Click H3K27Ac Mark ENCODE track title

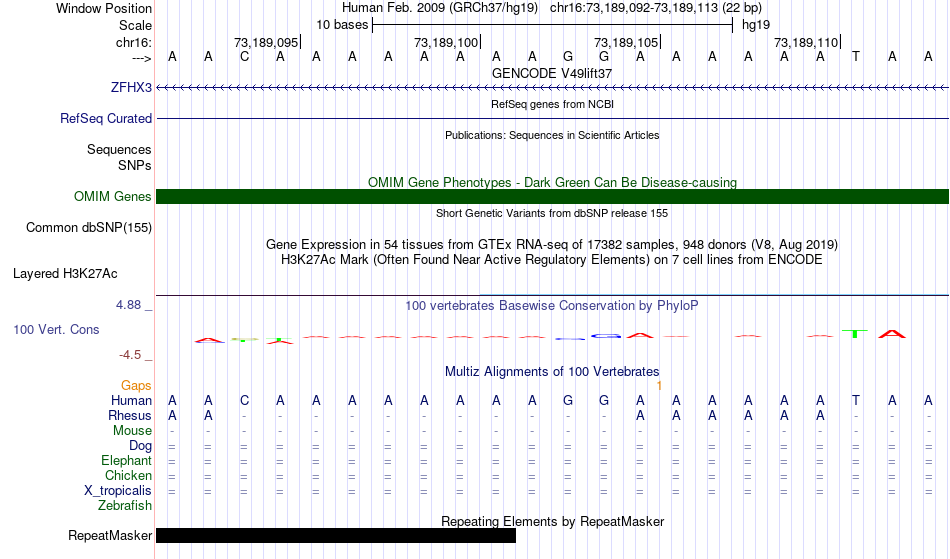552,260
